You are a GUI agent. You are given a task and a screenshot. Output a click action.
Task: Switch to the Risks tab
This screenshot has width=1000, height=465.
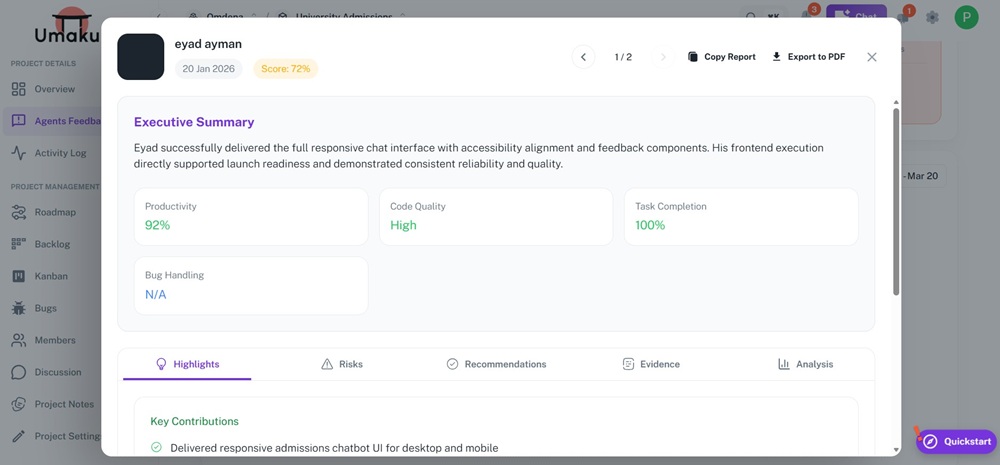click(341, 364)
